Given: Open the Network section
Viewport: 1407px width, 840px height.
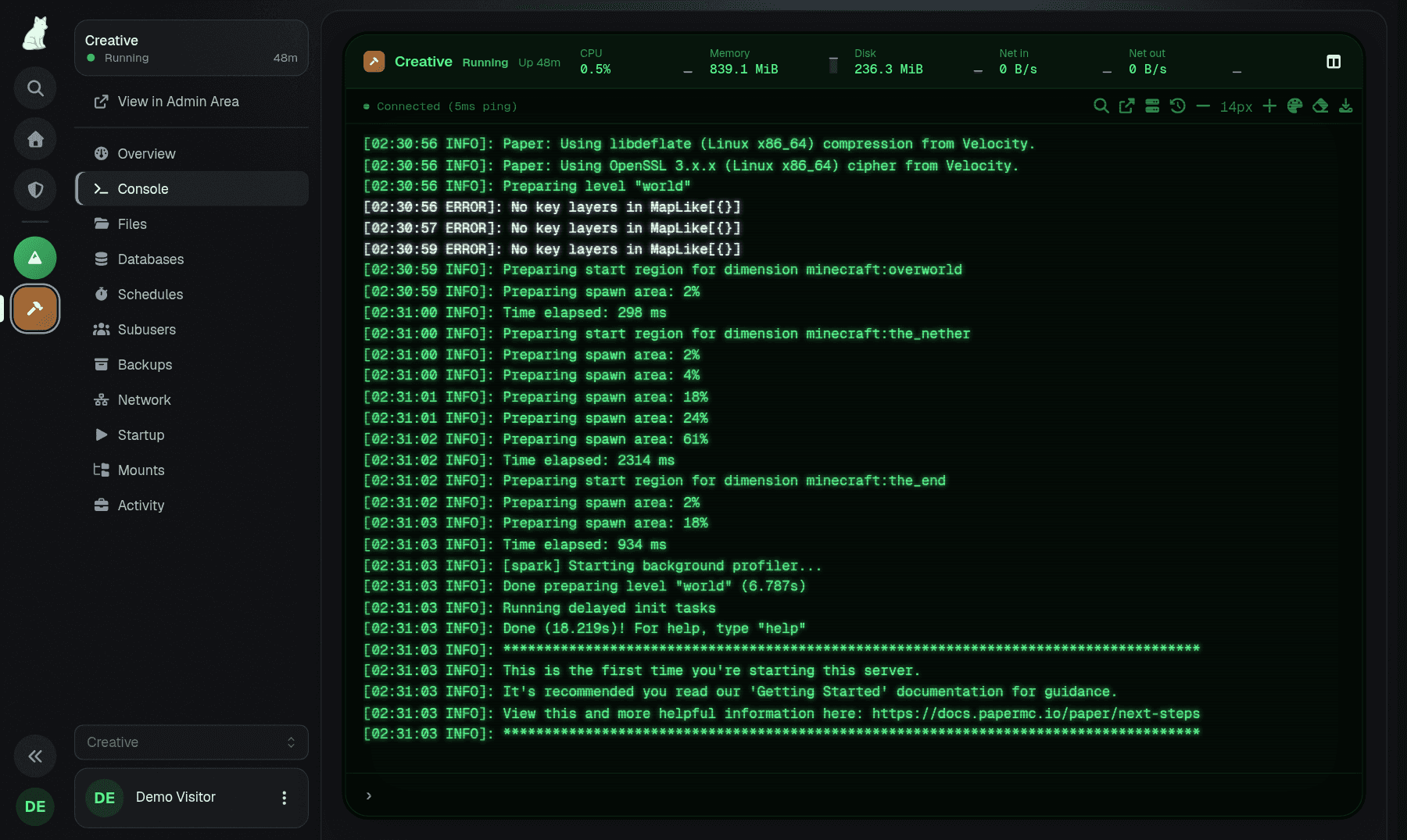Looking at the screenshot, I should coord(192,400).
